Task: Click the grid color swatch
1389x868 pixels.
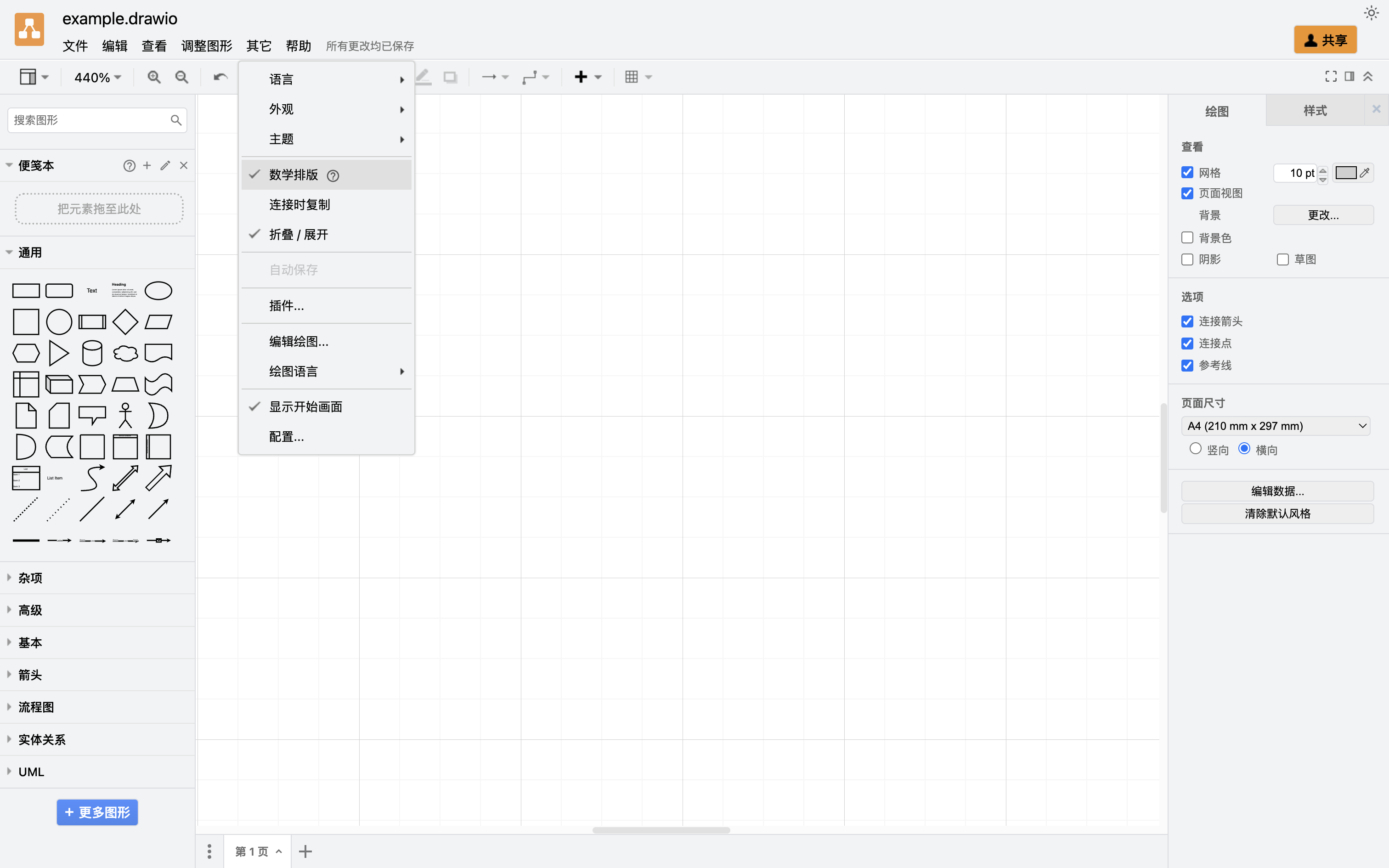Action: click(x=1345, y=173)
